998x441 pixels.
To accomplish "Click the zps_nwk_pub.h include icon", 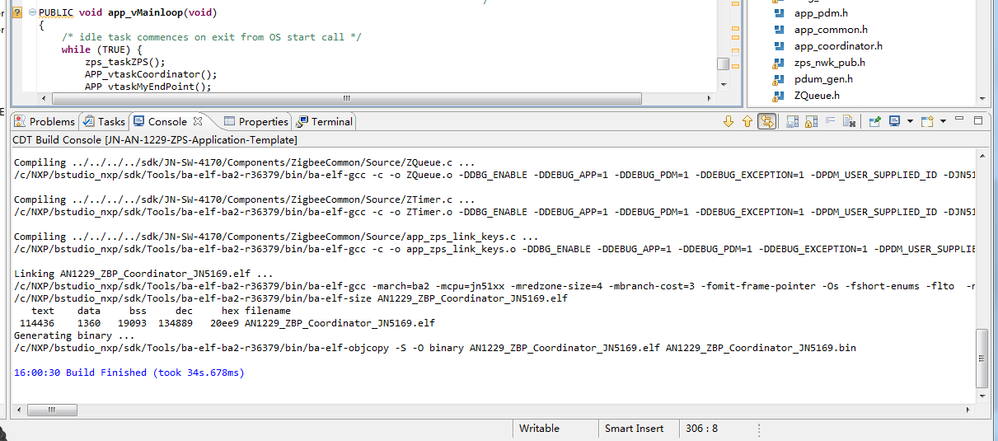I will [x=778, y=62].
